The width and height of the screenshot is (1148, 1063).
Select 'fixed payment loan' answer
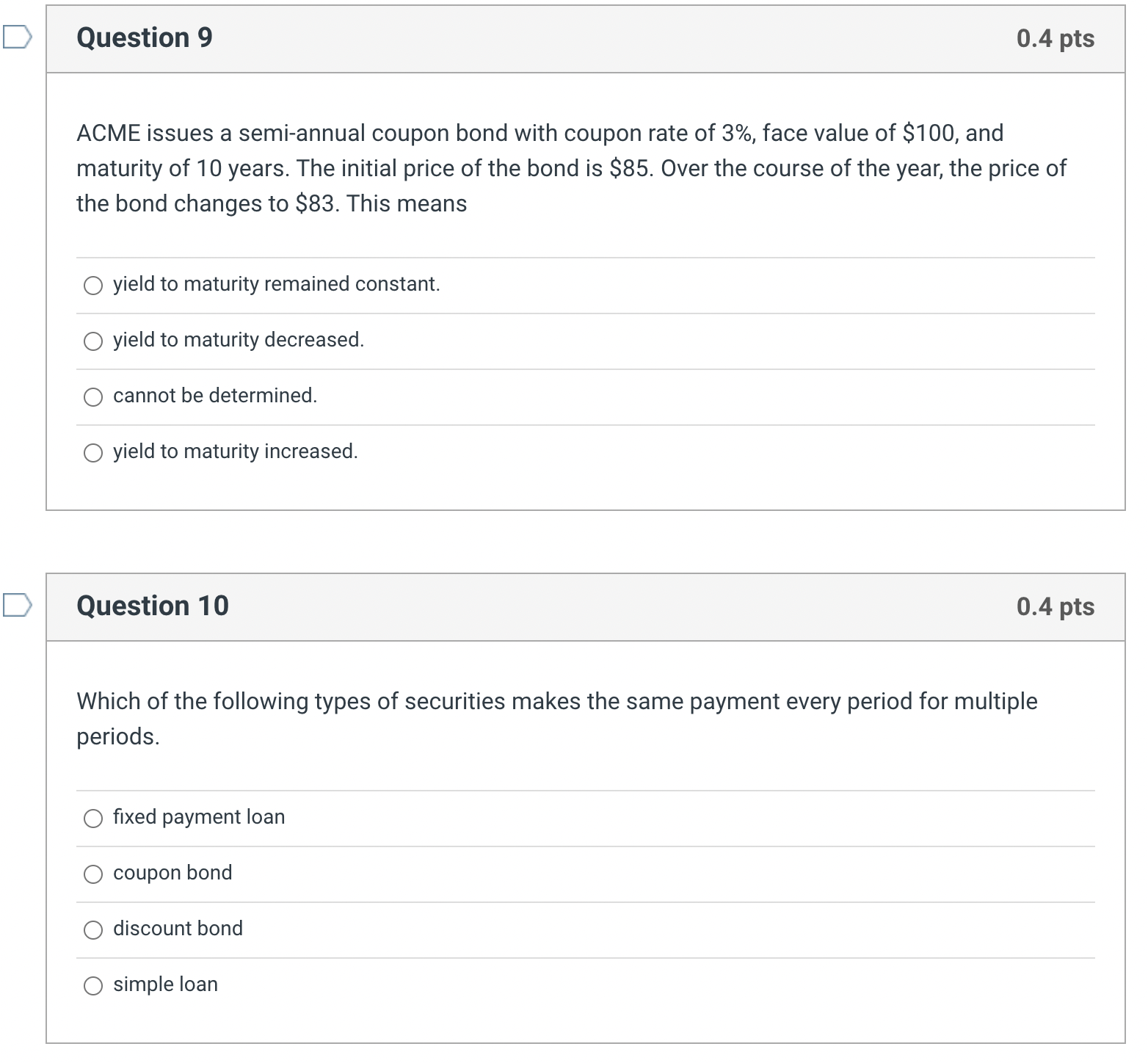point(92,819)
